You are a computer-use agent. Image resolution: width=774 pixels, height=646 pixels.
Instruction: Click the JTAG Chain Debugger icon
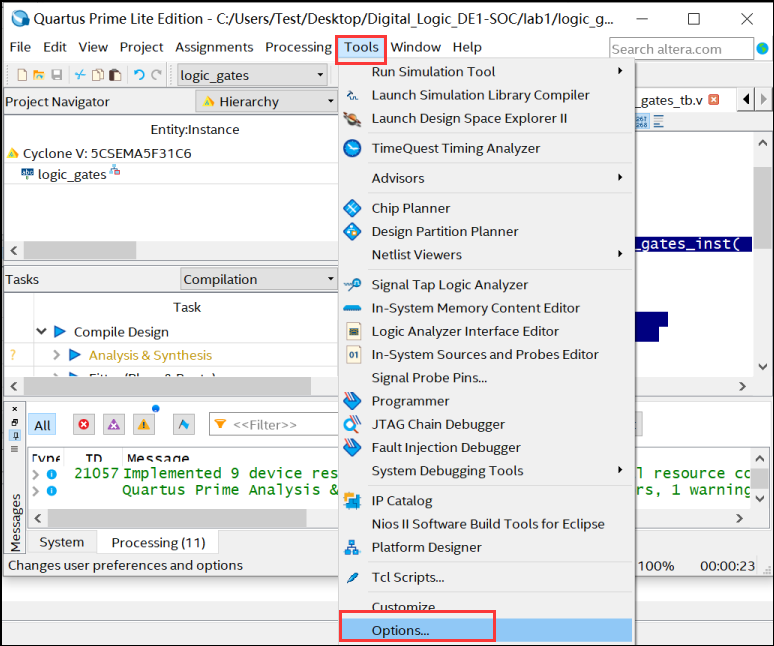352,424
